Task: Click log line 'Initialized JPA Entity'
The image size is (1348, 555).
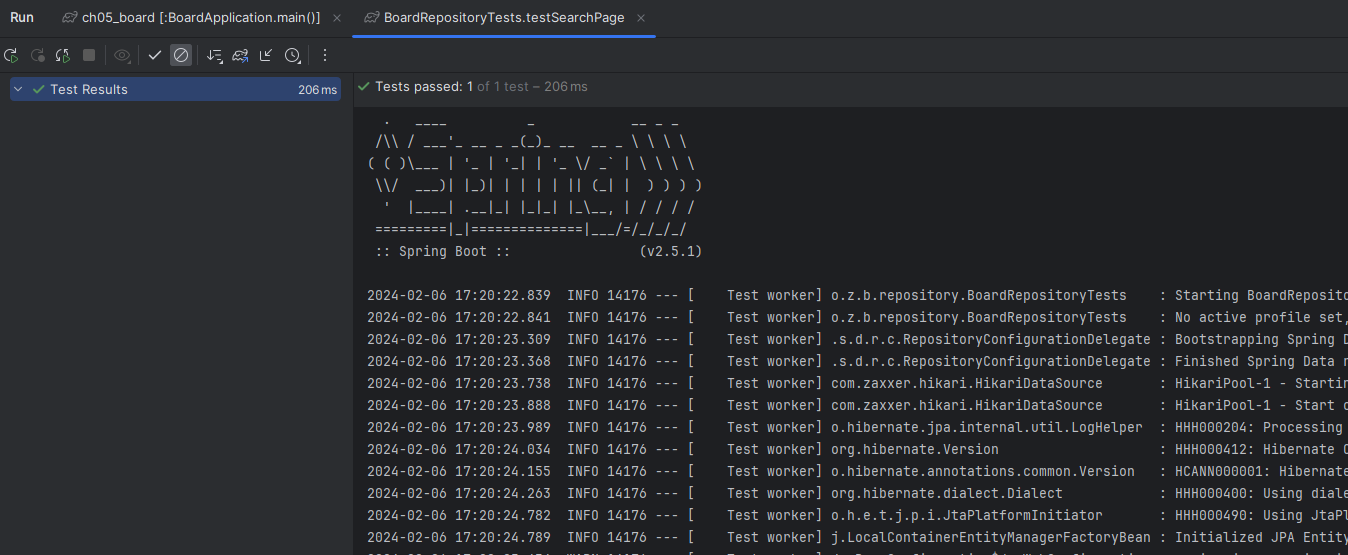Action: coord(857,537)
